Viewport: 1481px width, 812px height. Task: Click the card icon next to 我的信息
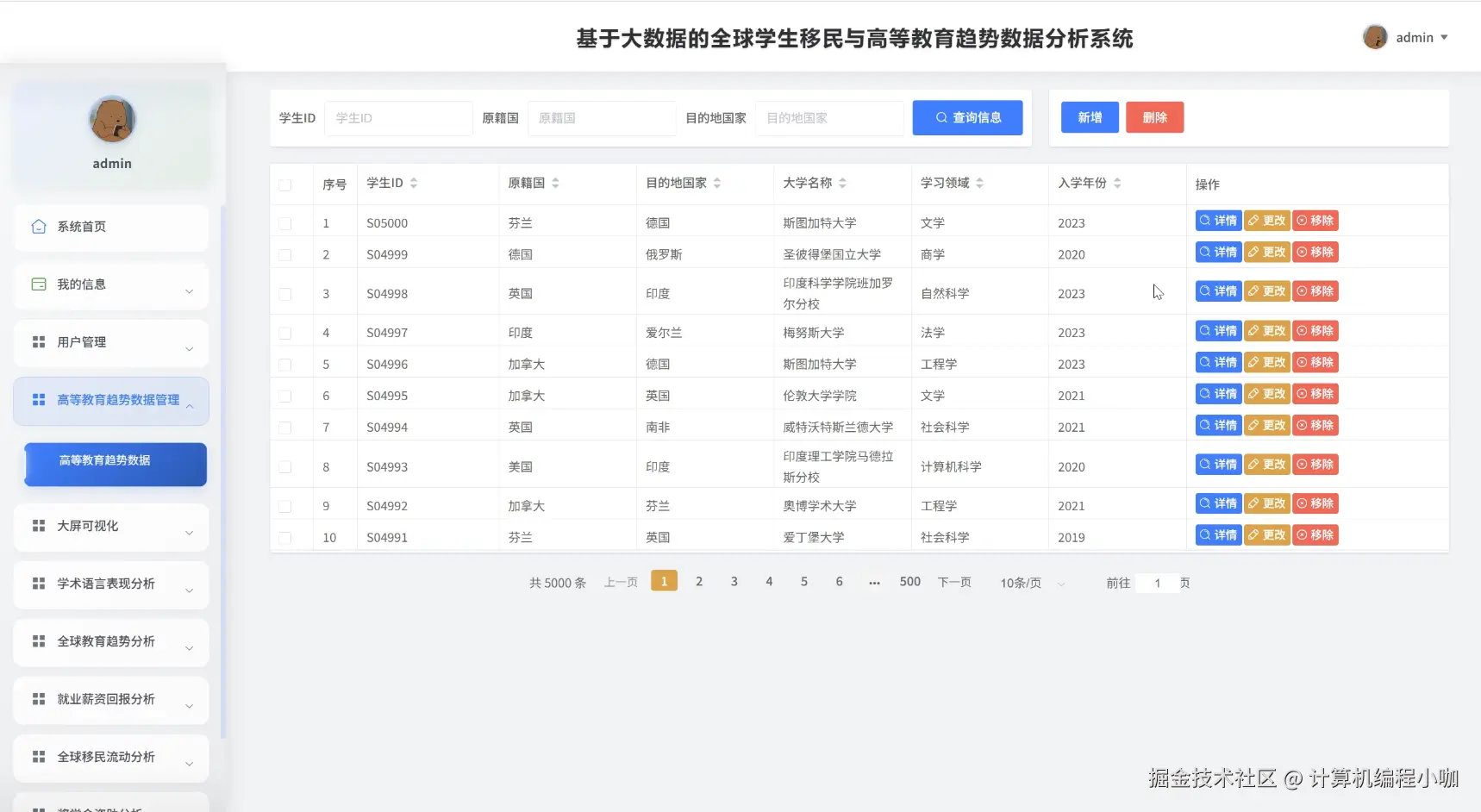(38, 284)
